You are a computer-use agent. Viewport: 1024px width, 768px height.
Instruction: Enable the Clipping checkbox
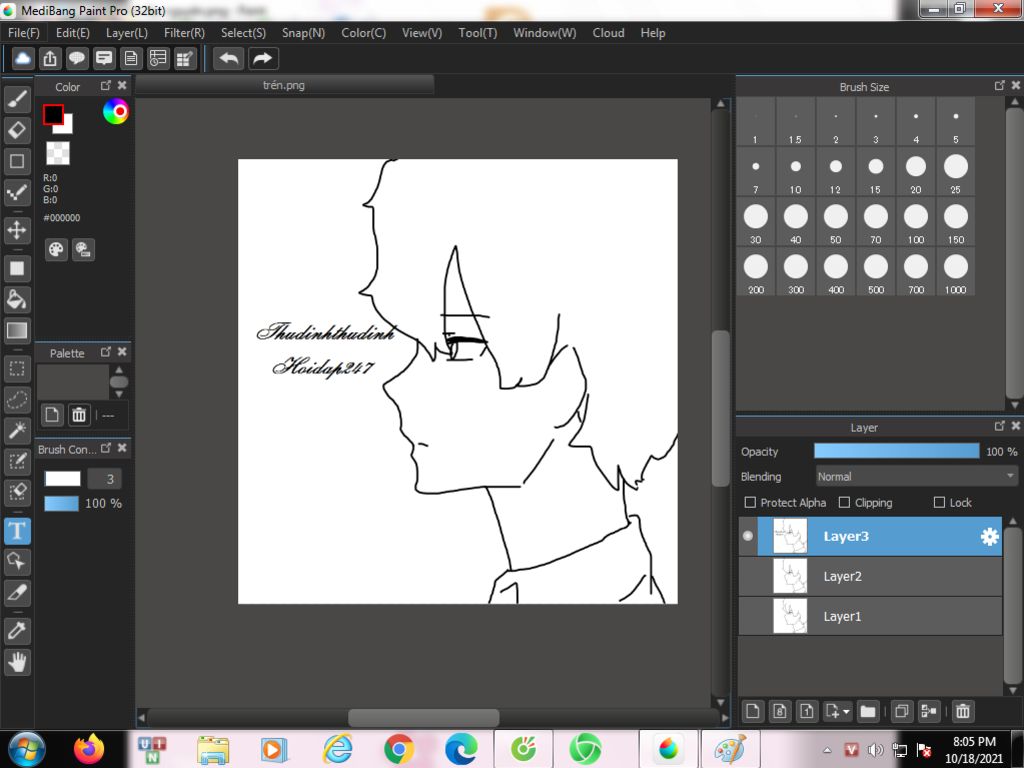[844, 502]
